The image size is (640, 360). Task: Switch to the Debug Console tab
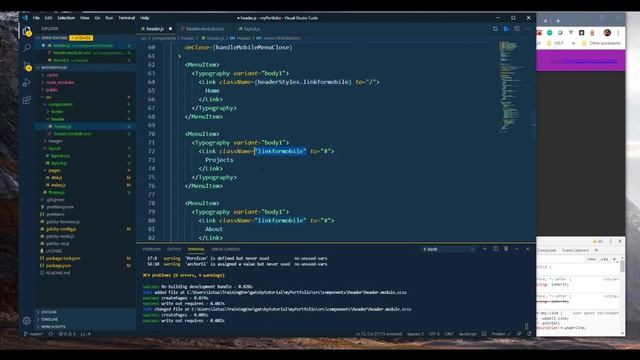pyautogui.click(x=225, y=249)
